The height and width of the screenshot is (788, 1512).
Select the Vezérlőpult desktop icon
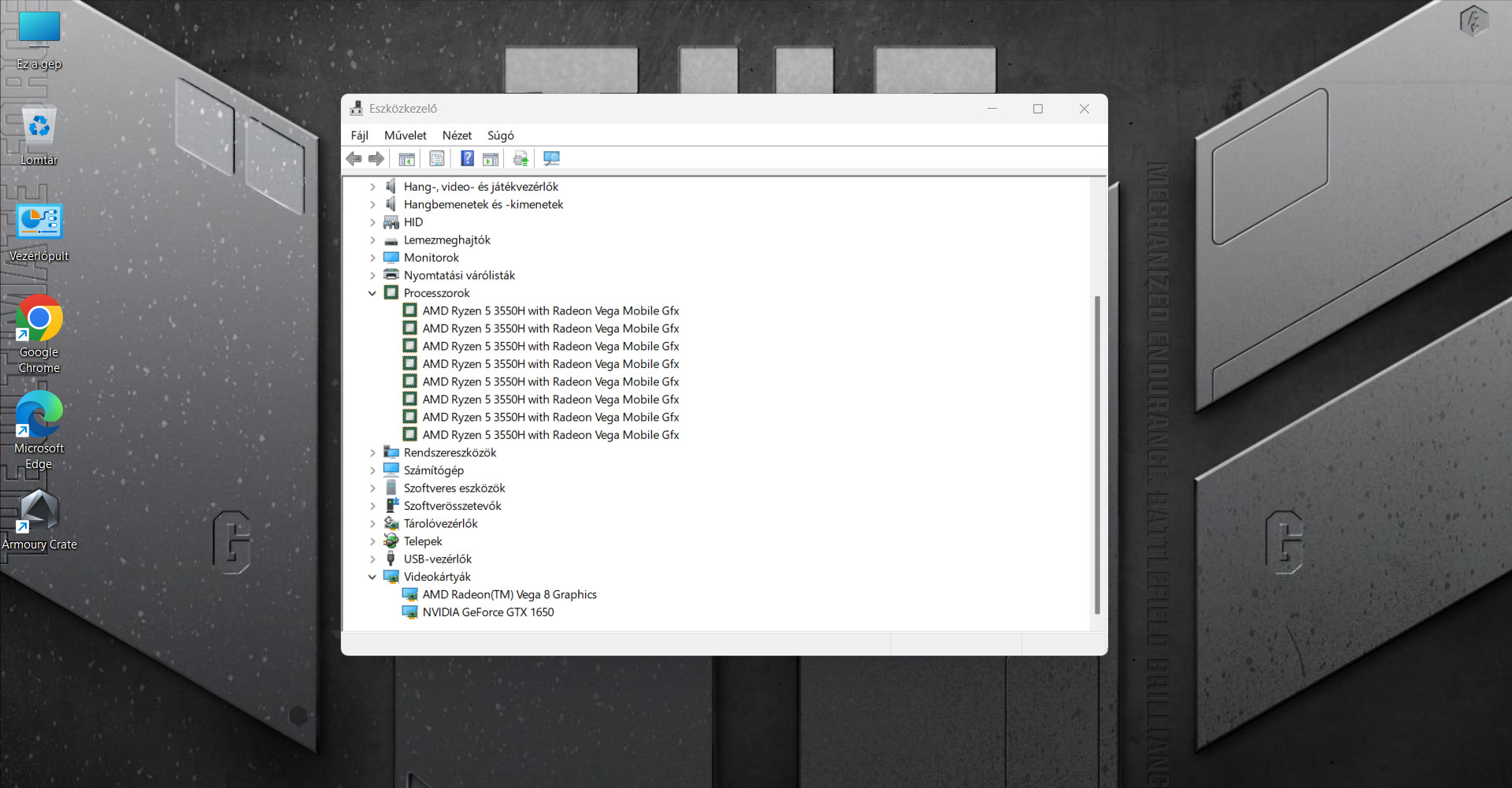pyautogui.click(x=39, y=232)
